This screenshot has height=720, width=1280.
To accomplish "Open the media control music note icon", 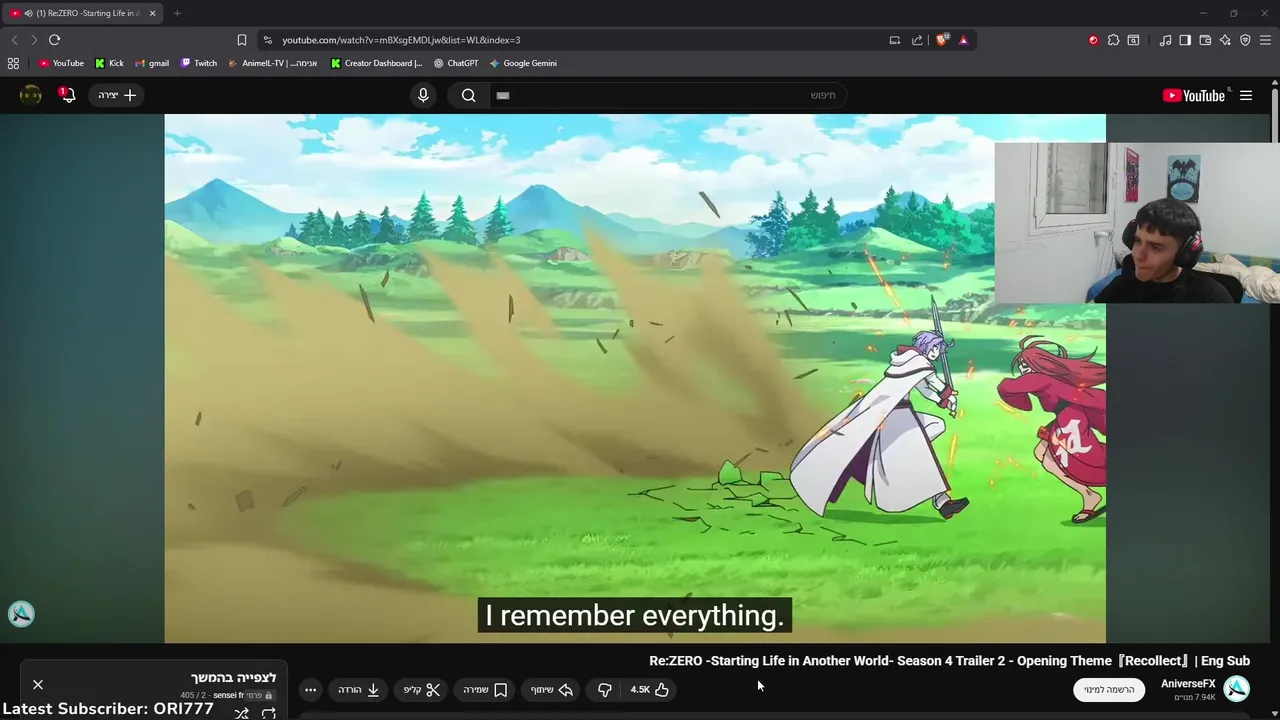I will 1165,40.
